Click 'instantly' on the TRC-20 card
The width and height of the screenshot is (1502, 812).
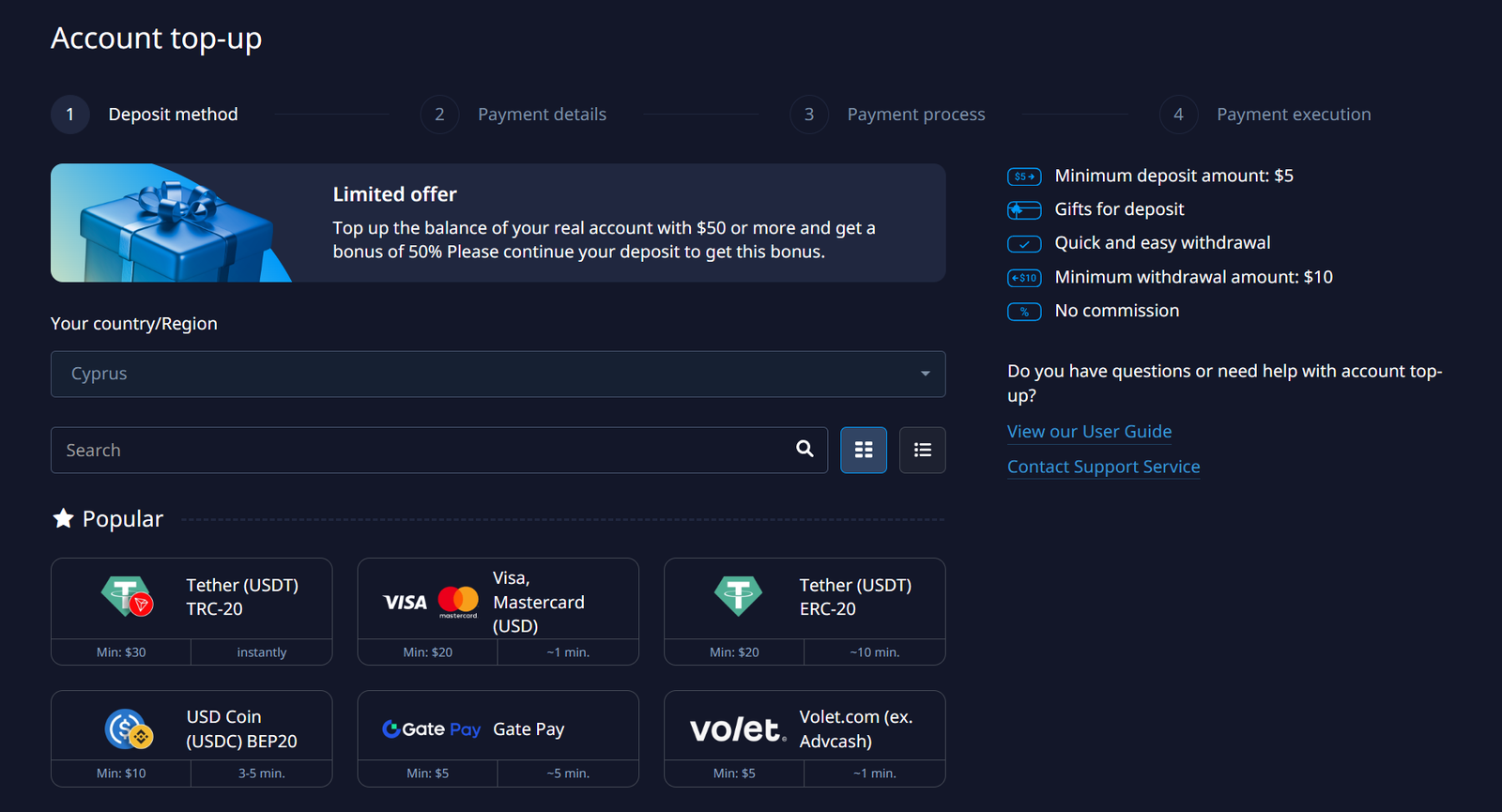click(262, 652)
